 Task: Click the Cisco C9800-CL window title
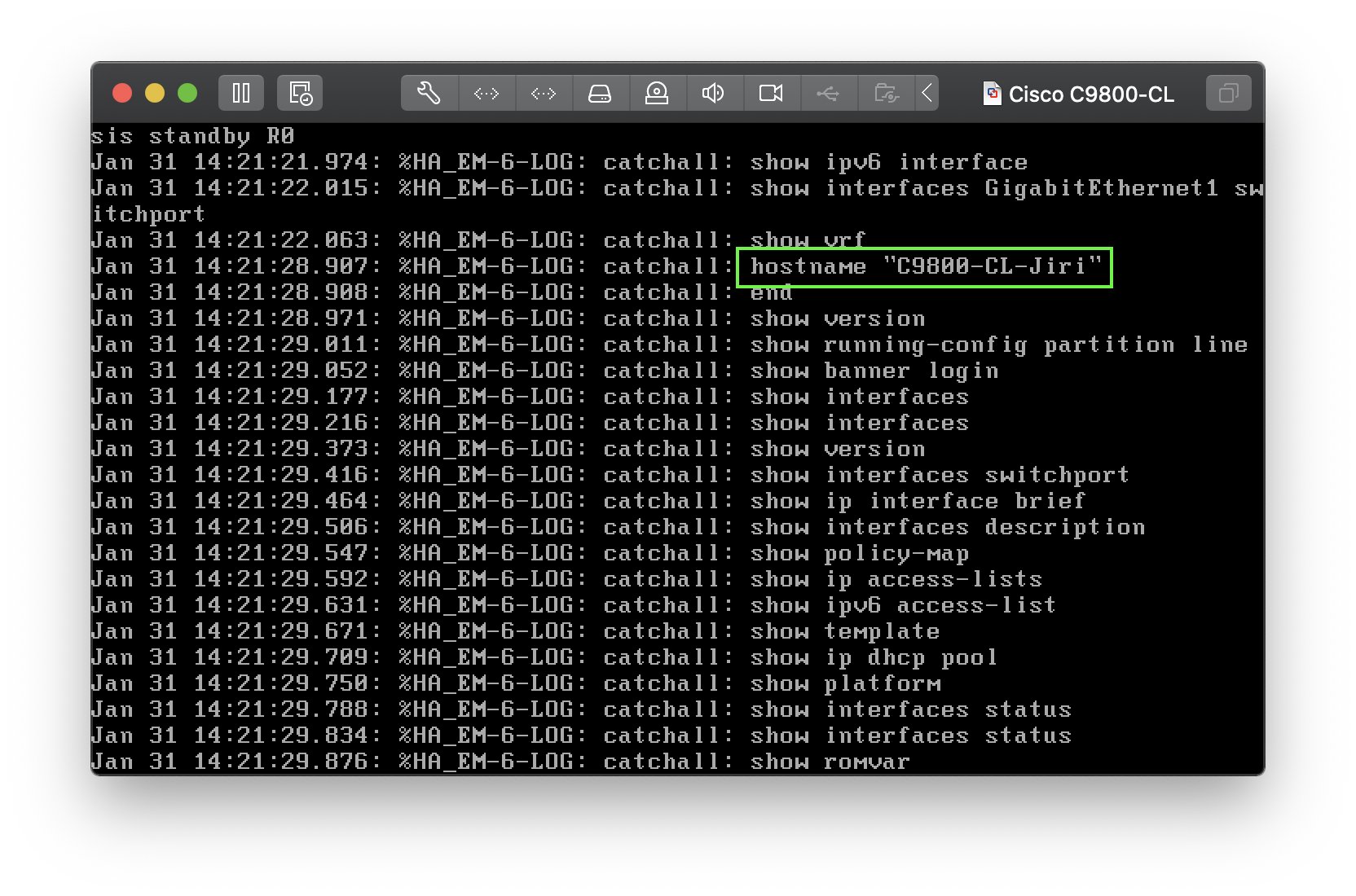tap(1091, 94)
